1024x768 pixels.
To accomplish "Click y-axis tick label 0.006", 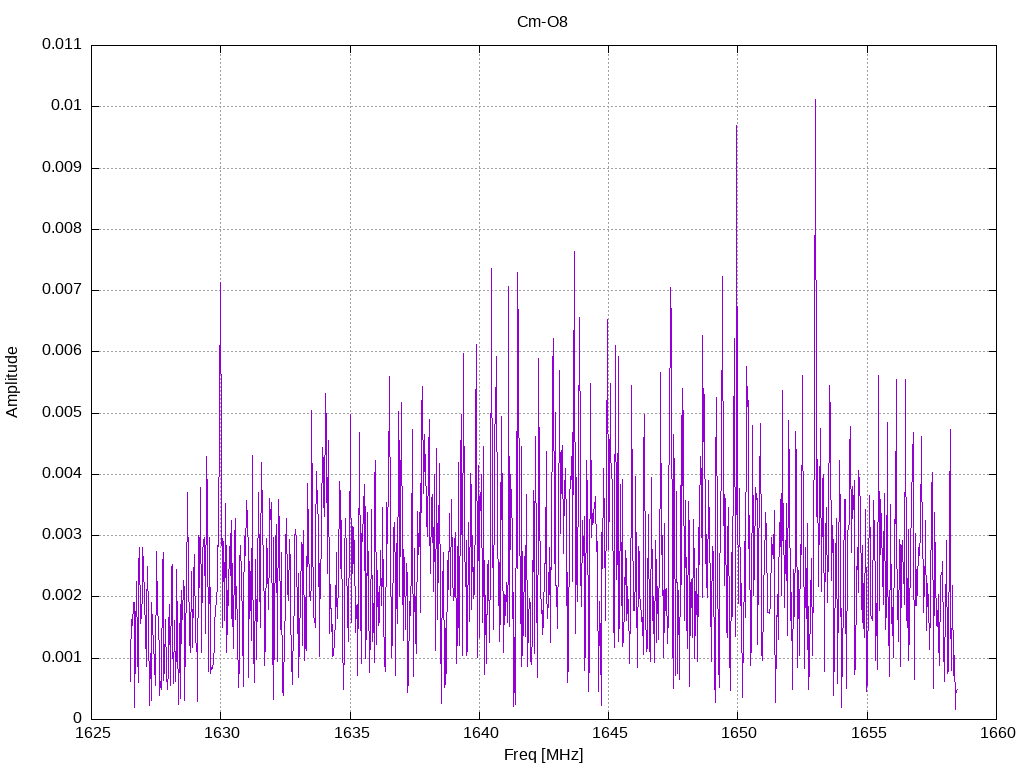I will (x=62, y=351).
